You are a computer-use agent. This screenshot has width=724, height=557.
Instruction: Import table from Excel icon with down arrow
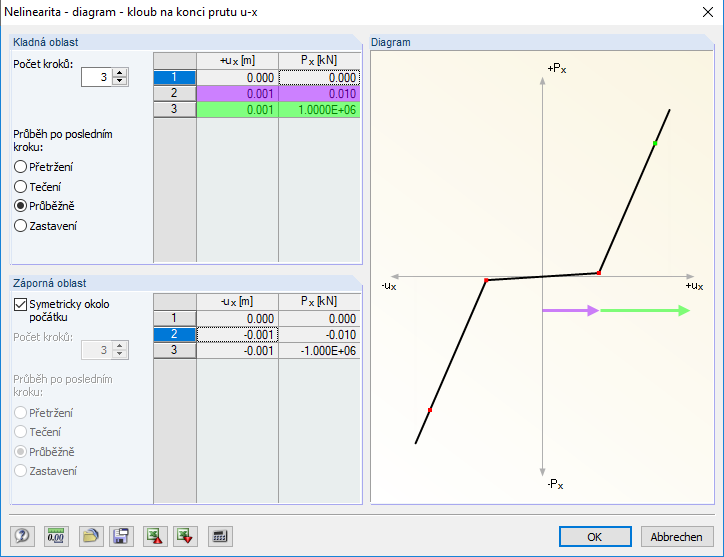pyautogui.click(x=185, y=536)
